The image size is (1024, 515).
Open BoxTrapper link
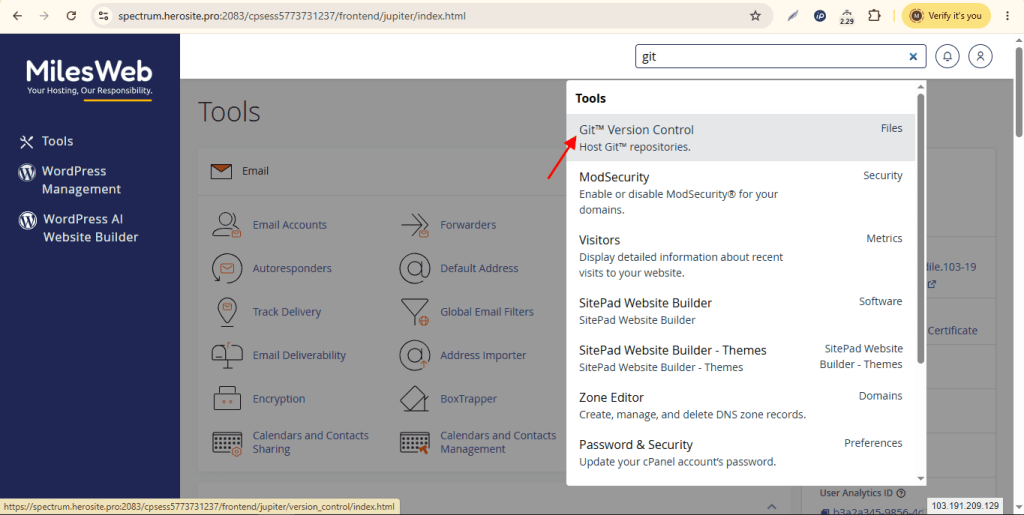tap(468, 399)
